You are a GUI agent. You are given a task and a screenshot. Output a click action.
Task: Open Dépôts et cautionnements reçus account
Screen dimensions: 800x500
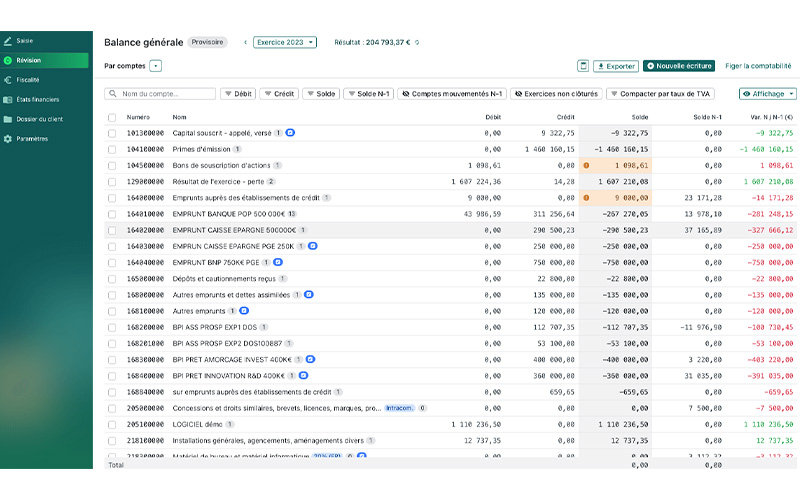point(224,279)
